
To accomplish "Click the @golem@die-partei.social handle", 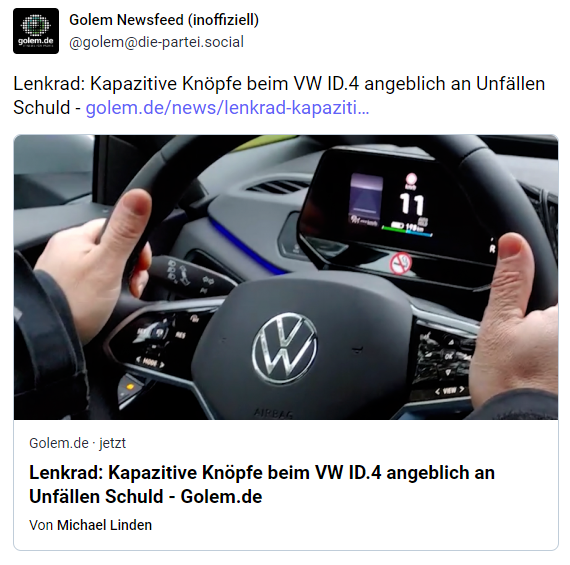I will click(156, 42).
